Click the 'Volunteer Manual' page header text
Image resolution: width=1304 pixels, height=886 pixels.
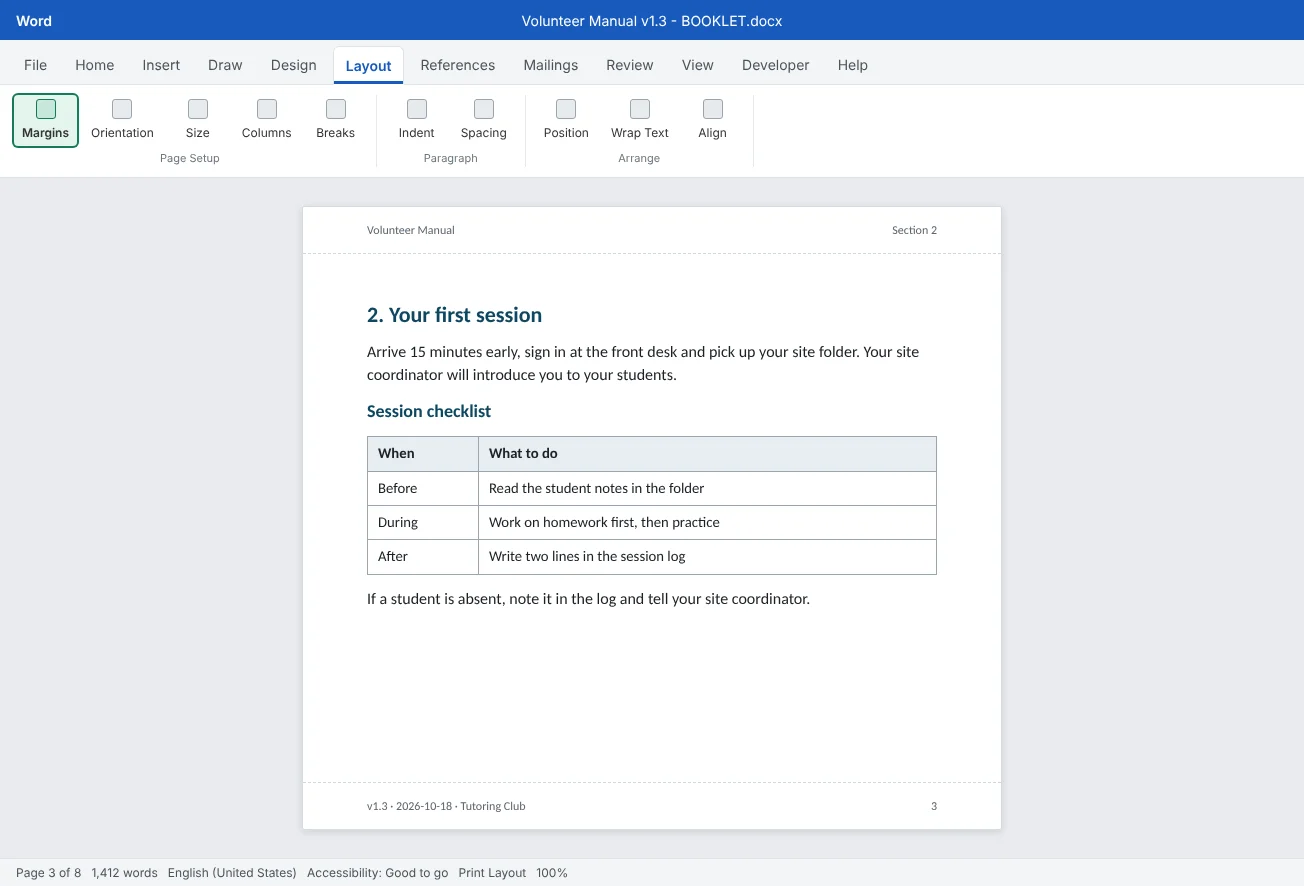click(411, 230)
